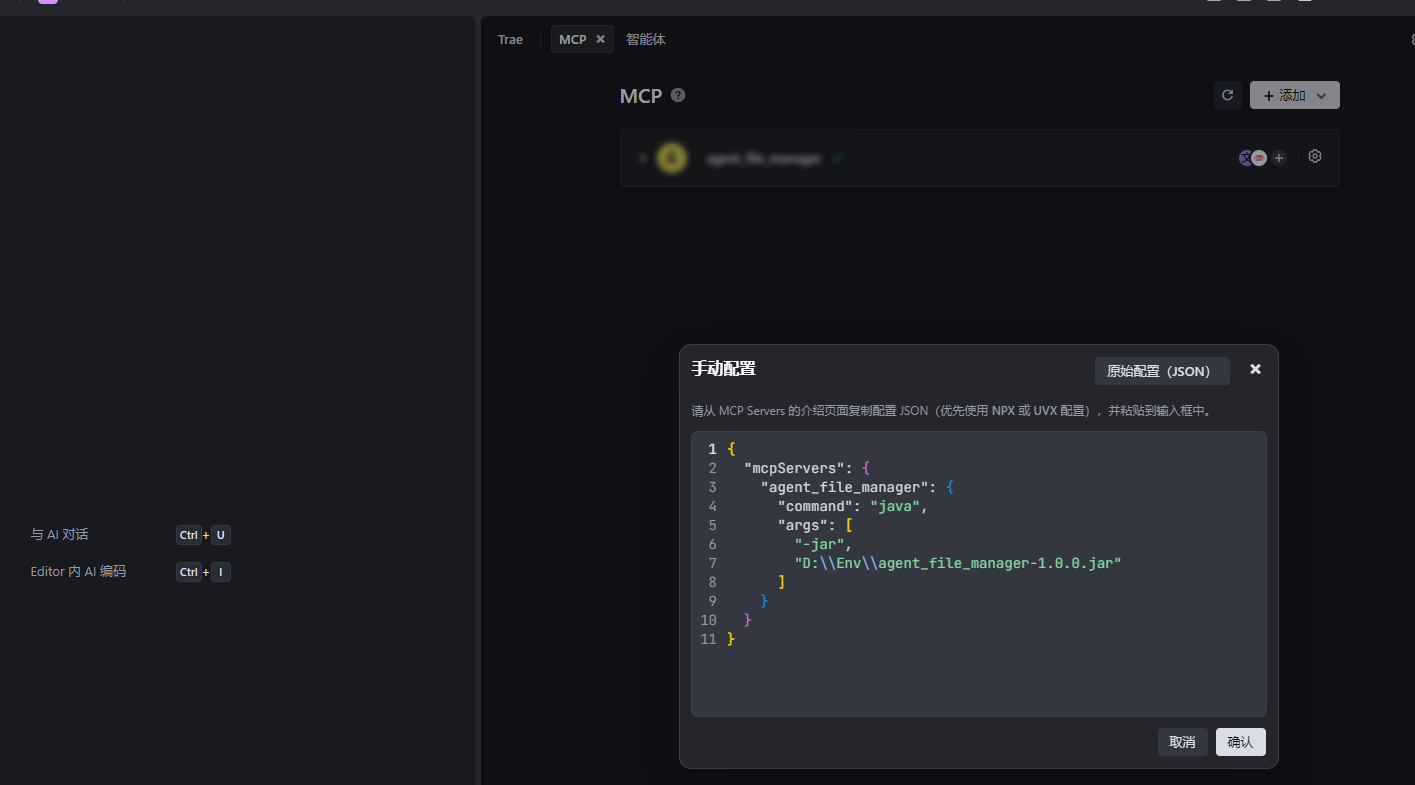Close the 手动配置 dialog
Image resolution: width=1415 pixels, height=785 pixels.
[1255, 368]
